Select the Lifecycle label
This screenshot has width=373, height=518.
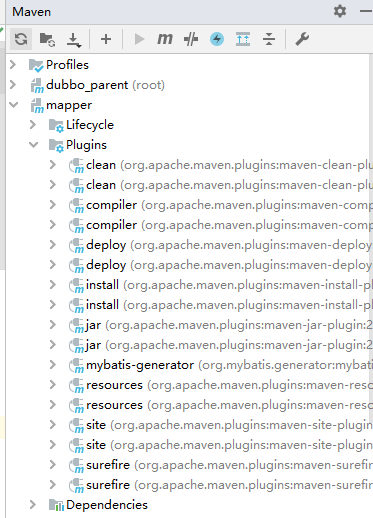click(x=90, y=125)
